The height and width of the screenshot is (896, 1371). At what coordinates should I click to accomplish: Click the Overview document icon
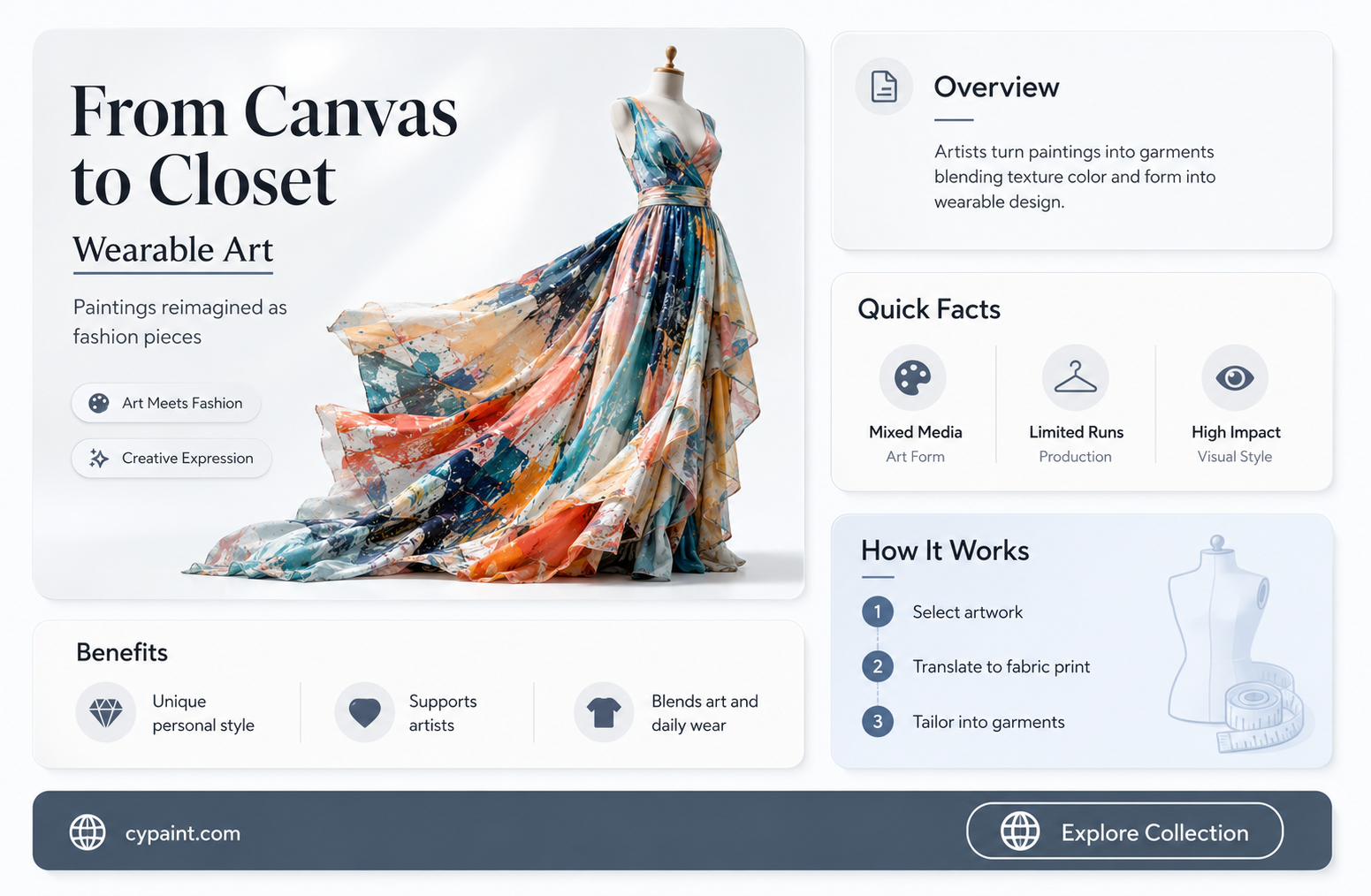point(884,87)
